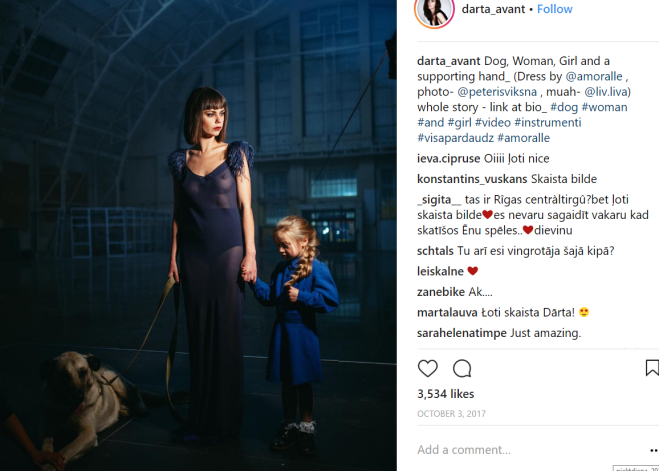
Task: Click the October 3, 2017 timestamp
Action: click(451, 413)
